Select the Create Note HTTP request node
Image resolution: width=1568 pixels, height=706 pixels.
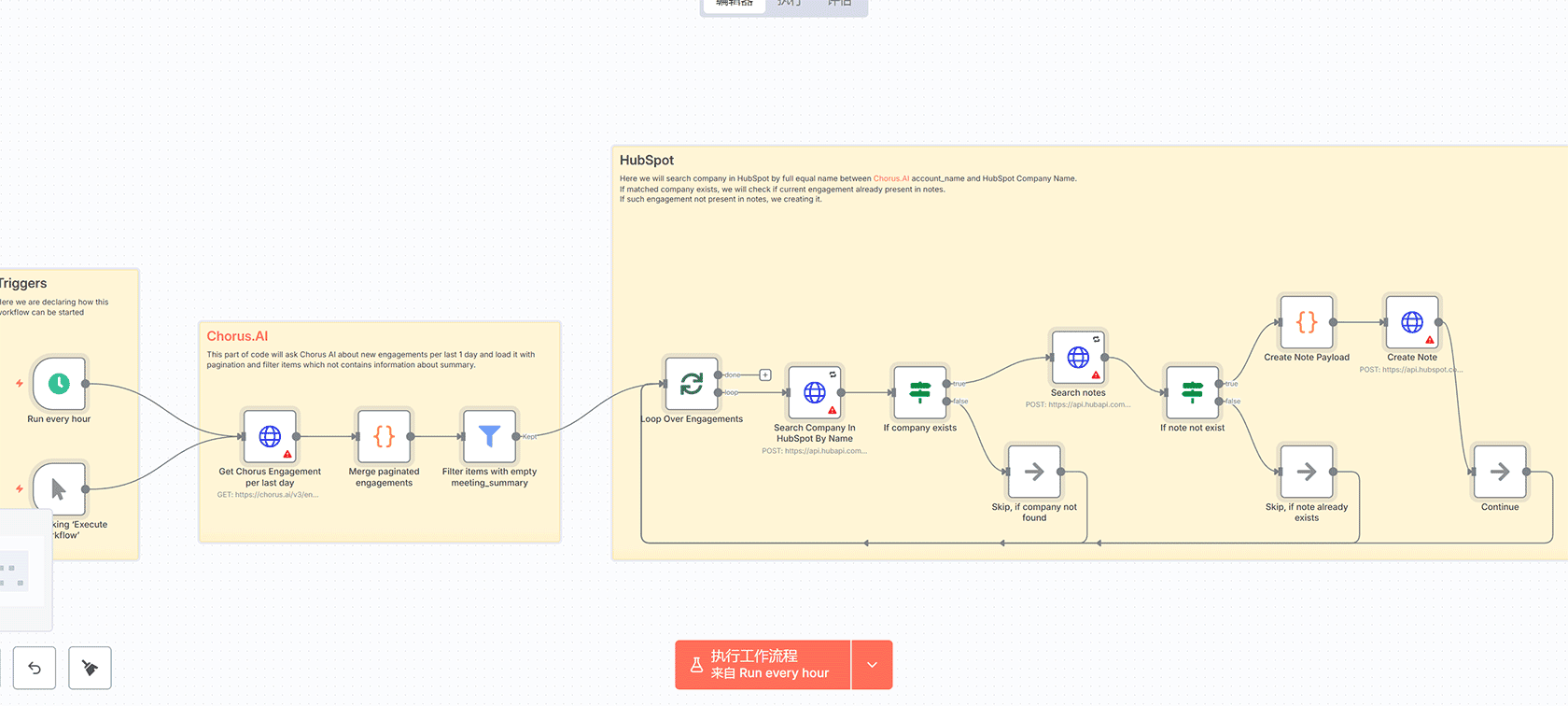tap(1412, 322)
